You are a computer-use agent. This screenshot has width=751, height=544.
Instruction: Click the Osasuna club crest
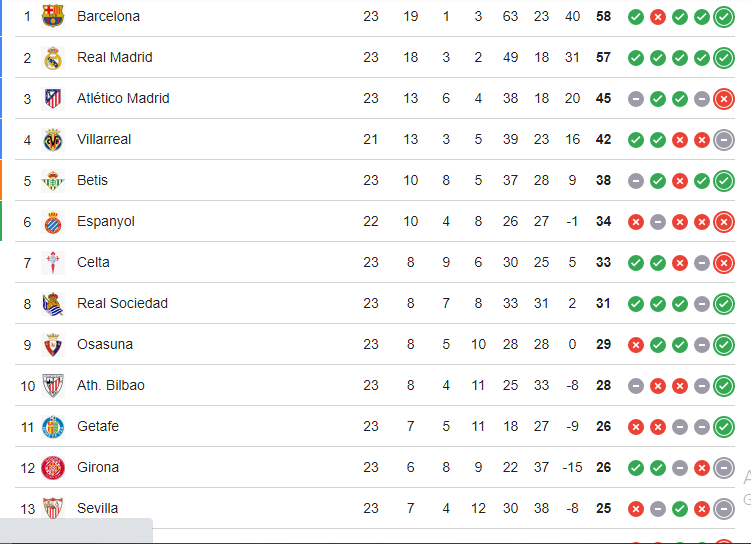click(x=53, y=344)
